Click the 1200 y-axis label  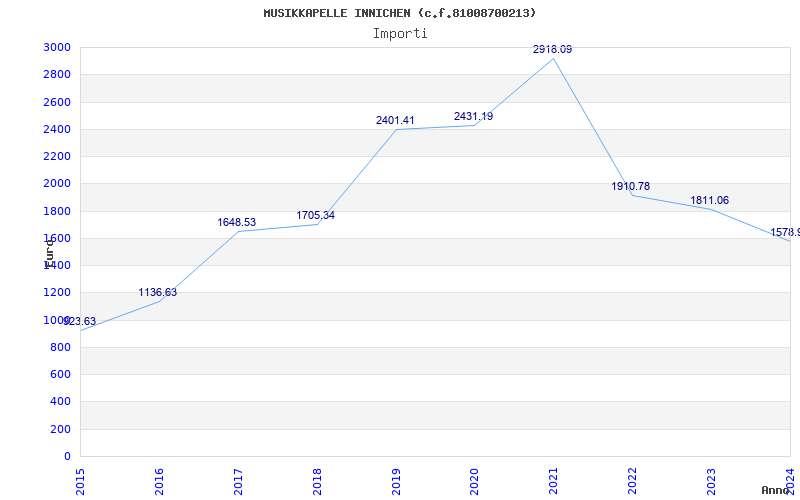click(x=57, y=293)
